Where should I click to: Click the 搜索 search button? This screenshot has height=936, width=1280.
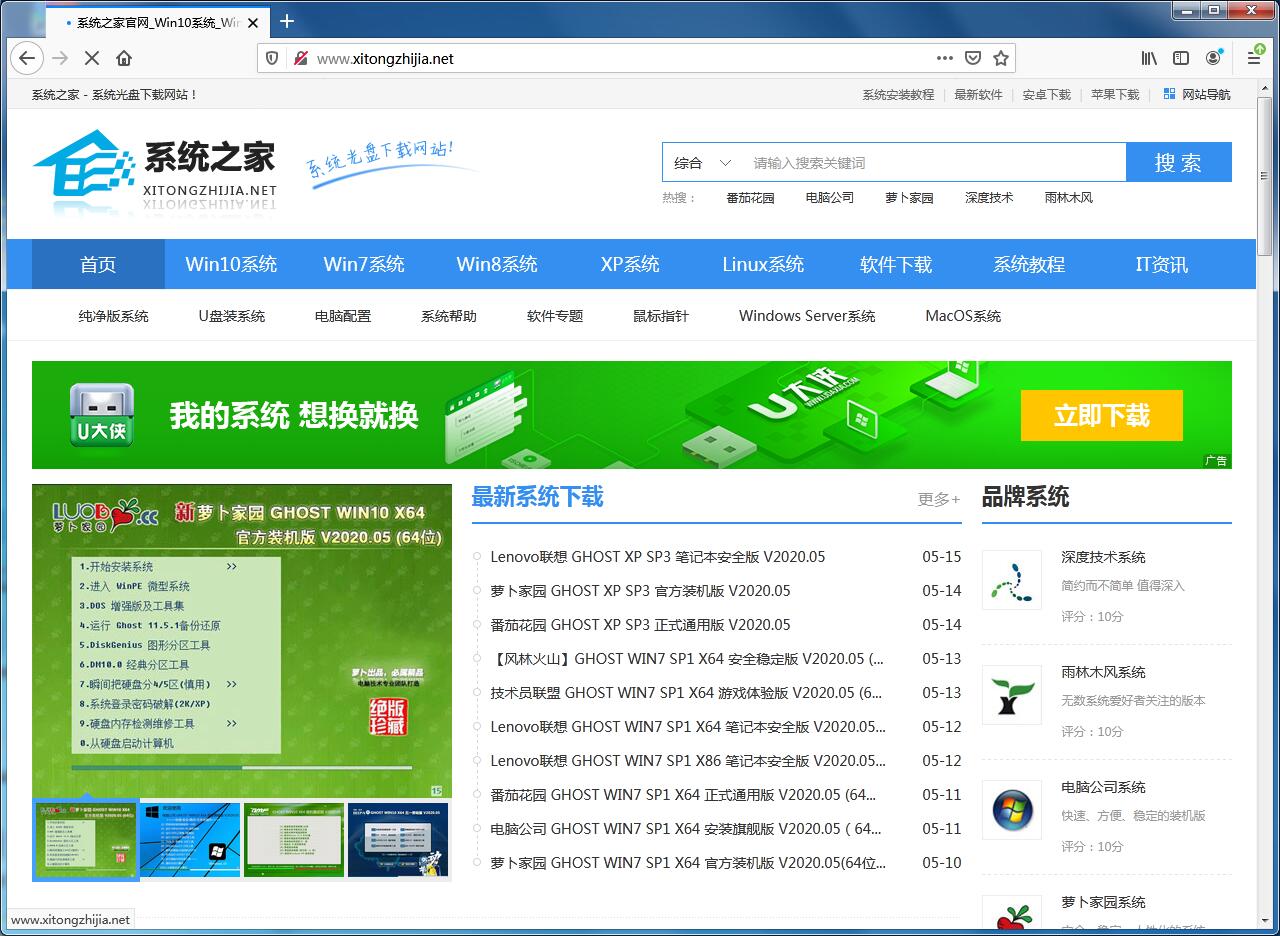click(x=1179, y=161)
